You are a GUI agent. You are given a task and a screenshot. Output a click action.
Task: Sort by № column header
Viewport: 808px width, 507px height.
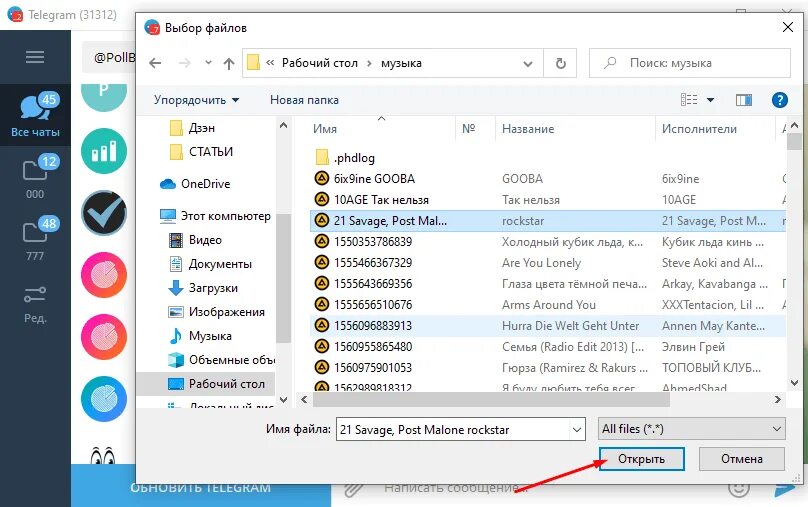point(468,129)
